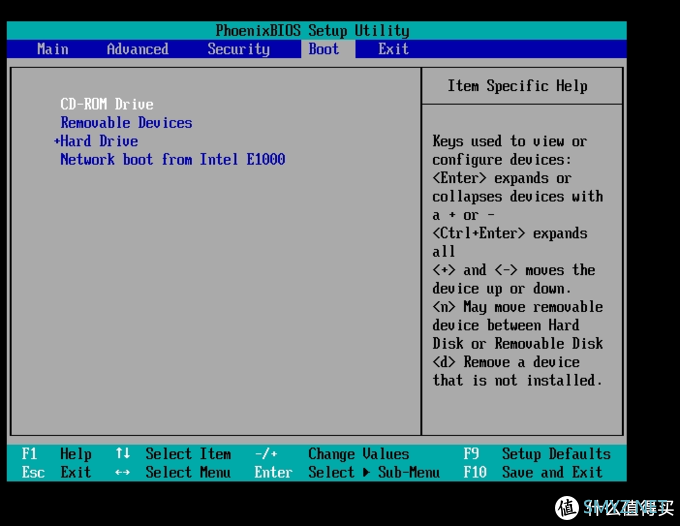
Task: Click F9 Setup Defaults hint
Action: click(537, 454)
